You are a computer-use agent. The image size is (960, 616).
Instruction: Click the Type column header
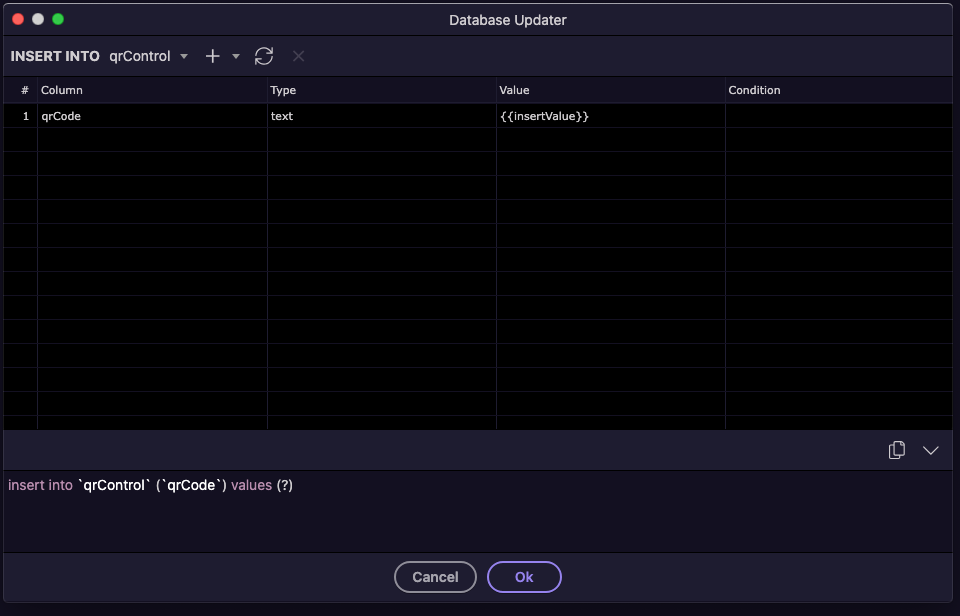pyautogui.click(x=284, y=90)
